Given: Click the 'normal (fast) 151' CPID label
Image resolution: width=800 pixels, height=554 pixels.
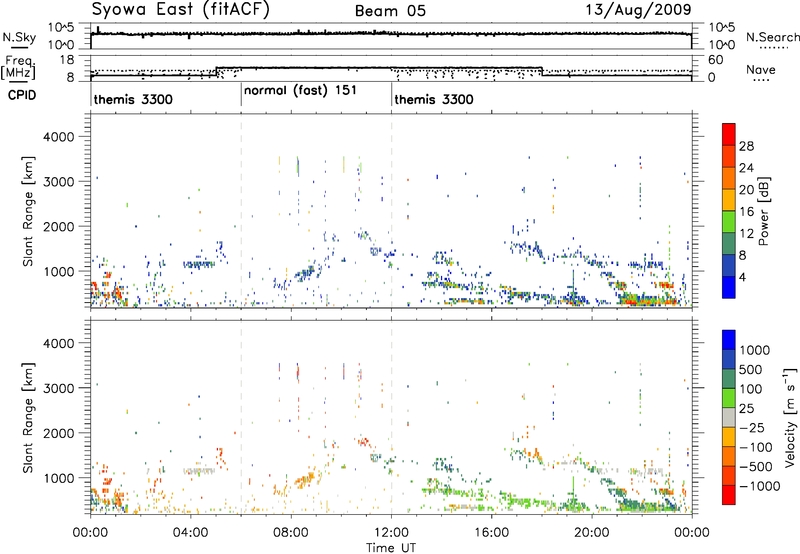Looking at the screenshot, I should 301,91.
